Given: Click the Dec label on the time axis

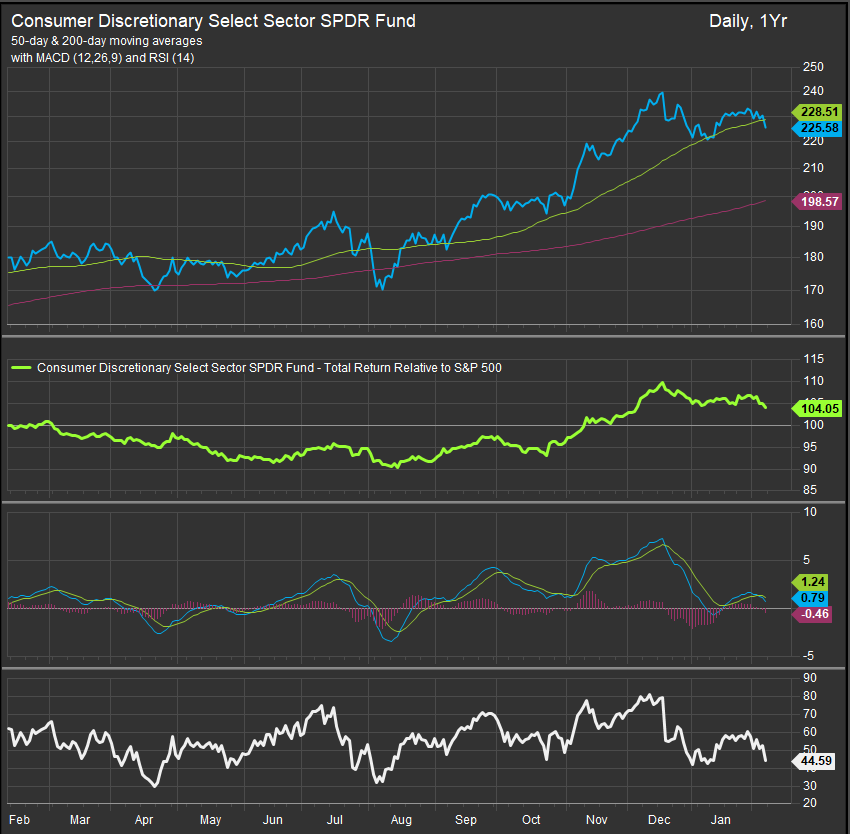Looking at the screenshot, I should (659, 820).
